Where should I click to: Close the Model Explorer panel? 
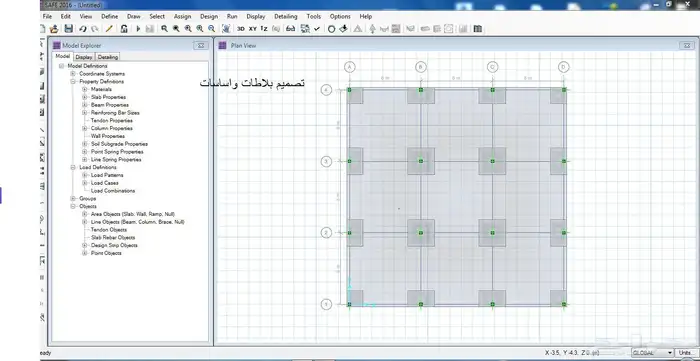[201, 45]
